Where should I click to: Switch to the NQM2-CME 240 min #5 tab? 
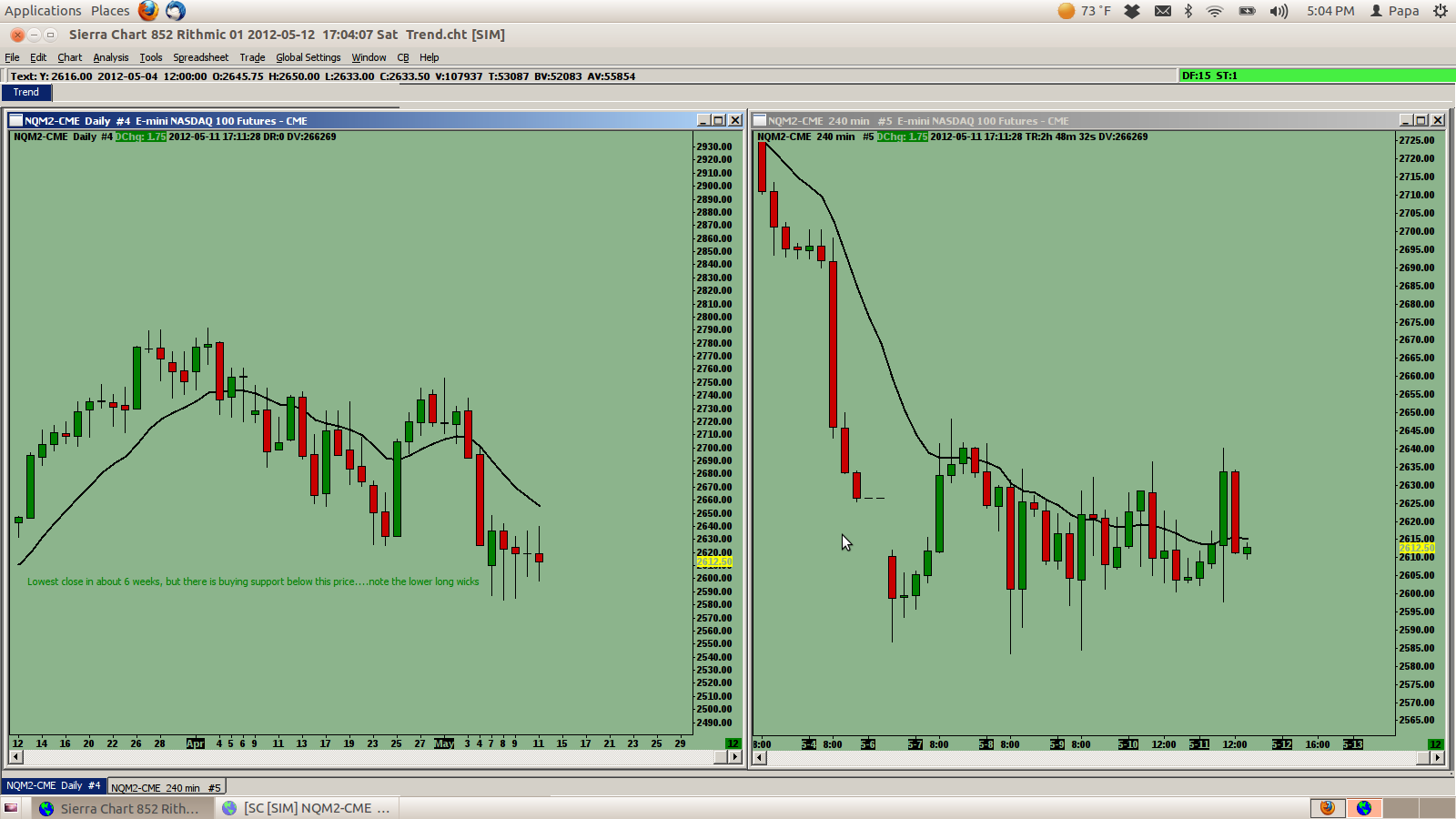[166, 787]
